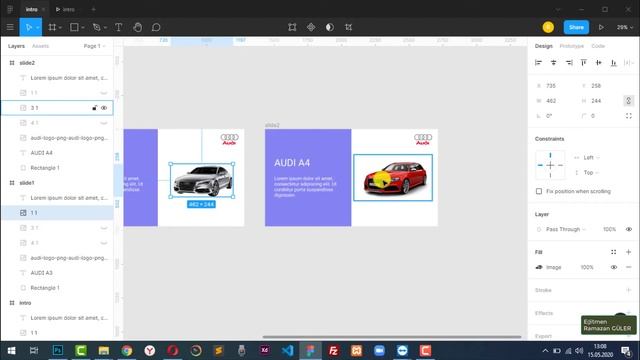Open shape tools dropdown chevron
The image size is (640, 360).
point(82,28)
